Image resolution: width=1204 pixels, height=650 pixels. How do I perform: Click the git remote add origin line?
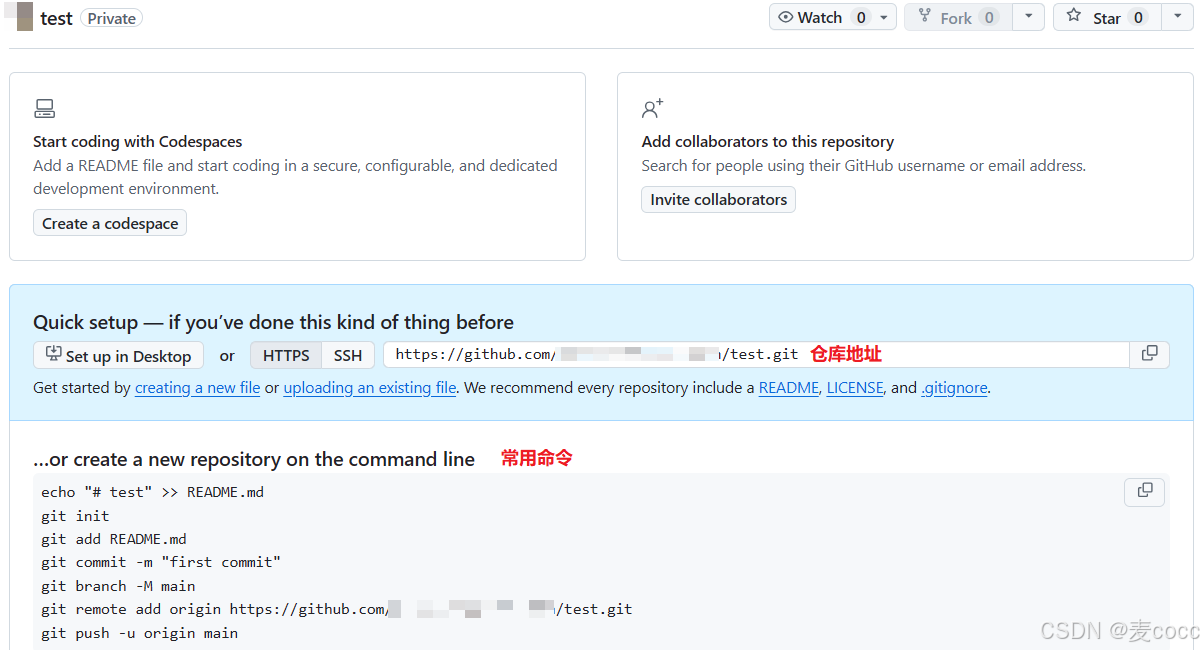tap(336, 609)
